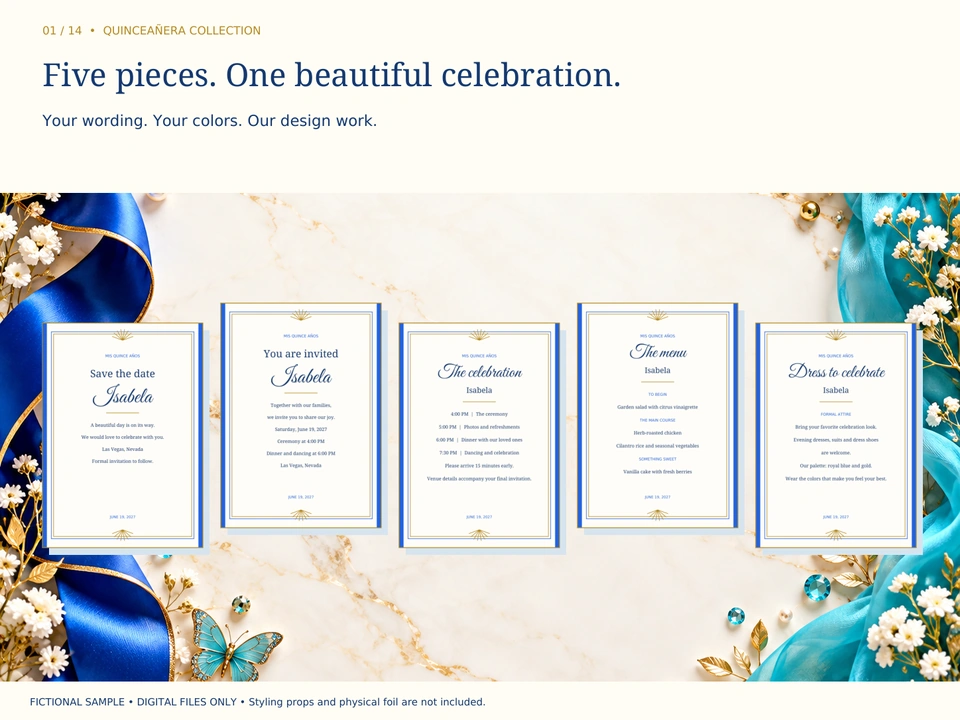
Task: Select the "01 / 14" slide counter
Action: tap(62, 31)
